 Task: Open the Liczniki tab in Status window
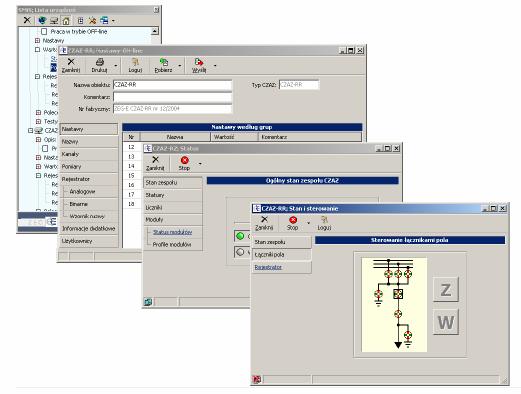point(173,207)
